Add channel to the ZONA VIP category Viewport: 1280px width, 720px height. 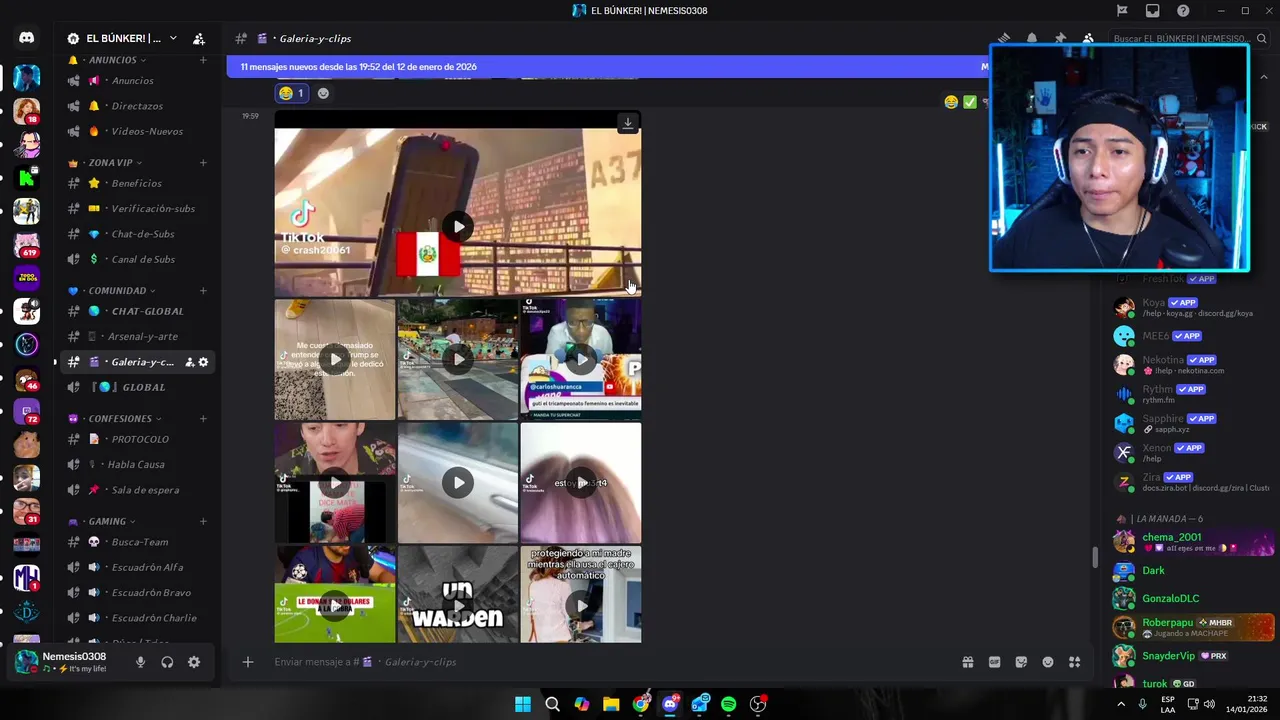(203, 163)
